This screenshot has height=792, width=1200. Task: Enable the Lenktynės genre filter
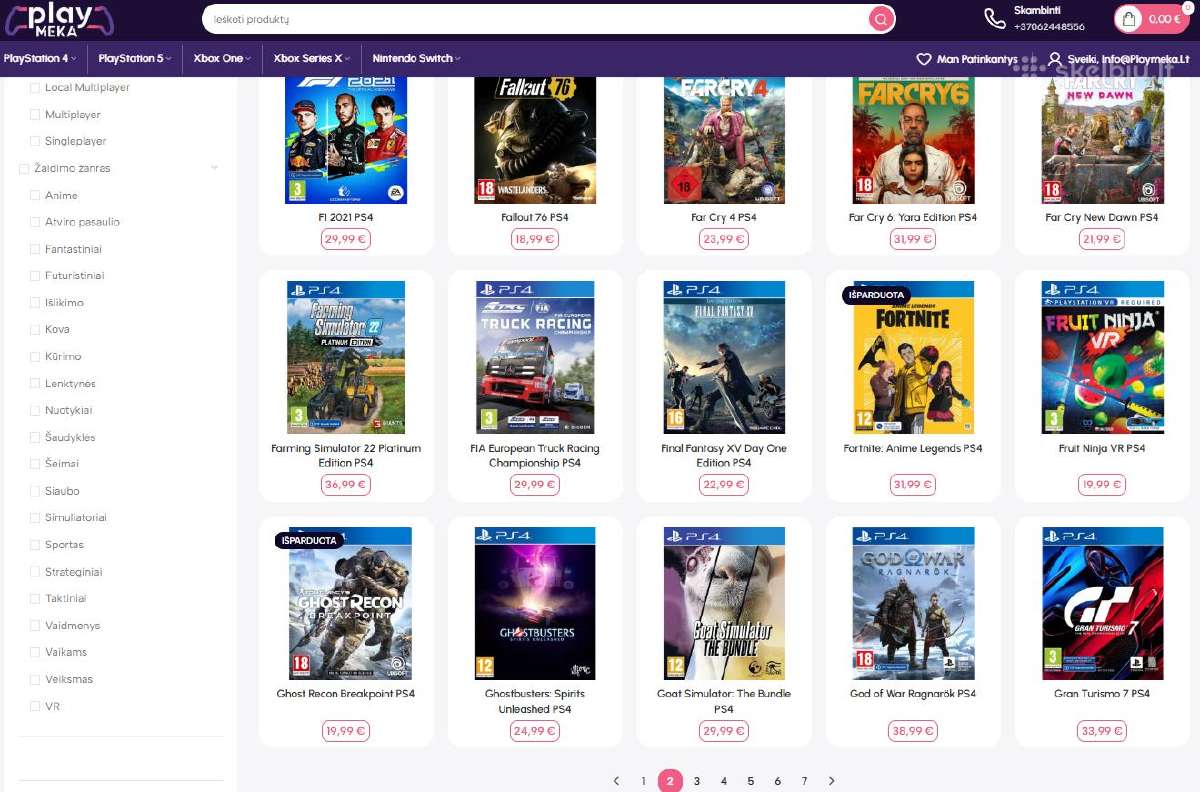point(36,384)
